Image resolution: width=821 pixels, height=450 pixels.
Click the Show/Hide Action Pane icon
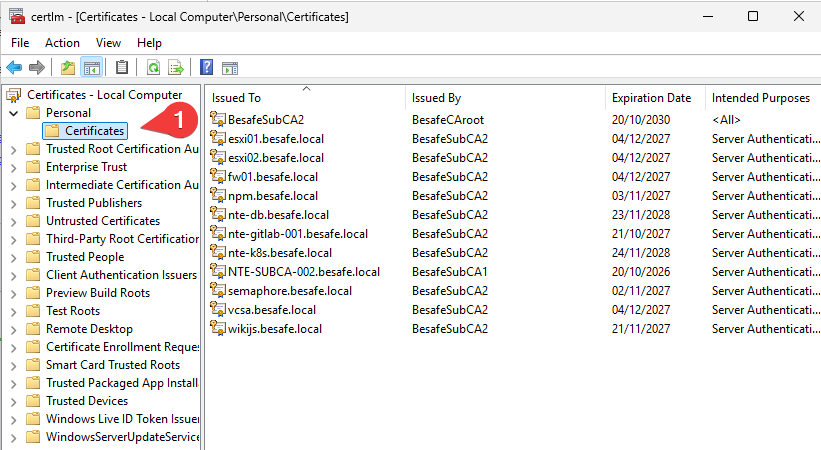[230, 68]
